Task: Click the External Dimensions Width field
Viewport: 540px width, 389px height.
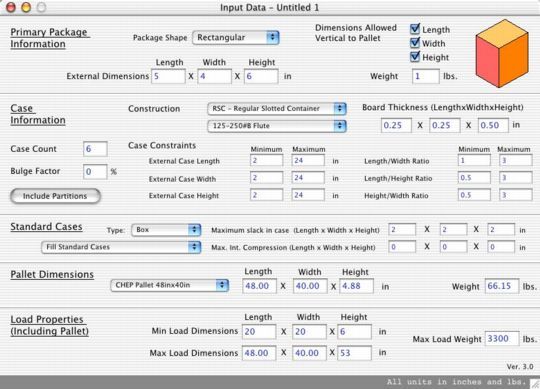Action: (214, 76)
